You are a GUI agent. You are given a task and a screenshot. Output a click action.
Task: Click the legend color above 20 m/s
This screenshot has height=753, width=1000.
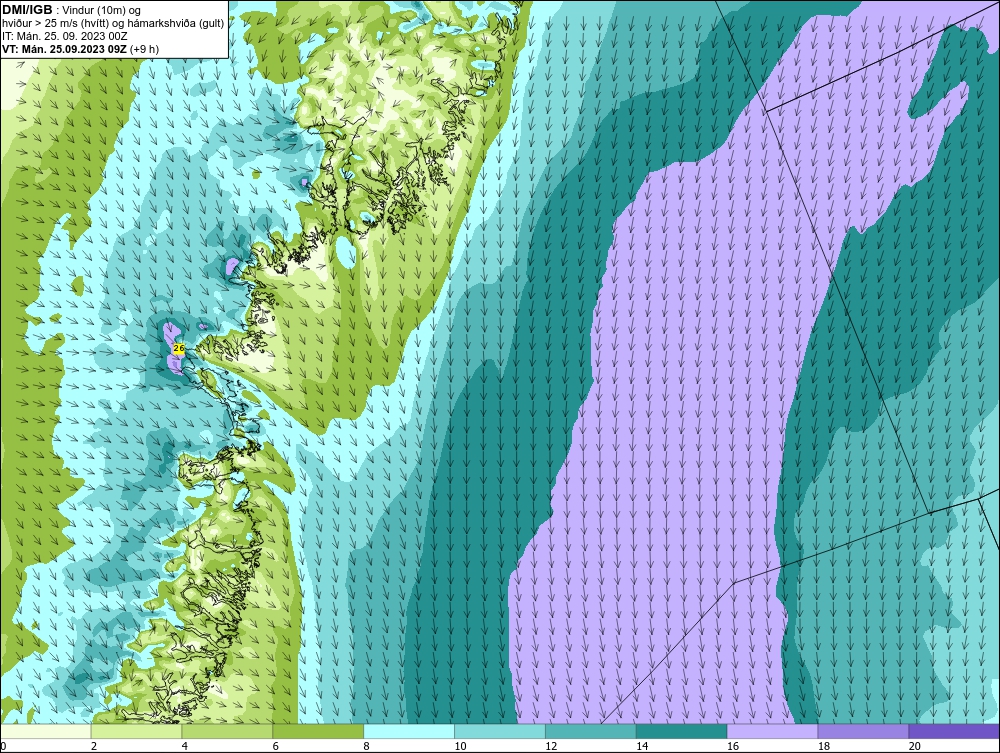click(x=953, y=731)
